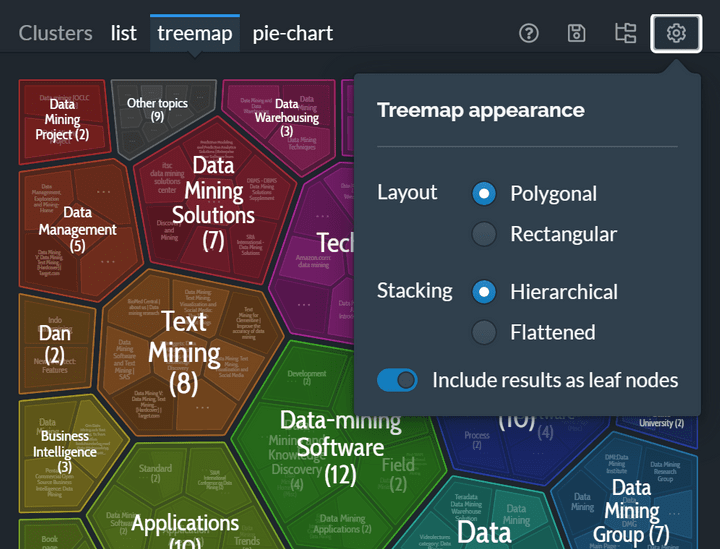Switch to the treemap tab

coord(195,34)
